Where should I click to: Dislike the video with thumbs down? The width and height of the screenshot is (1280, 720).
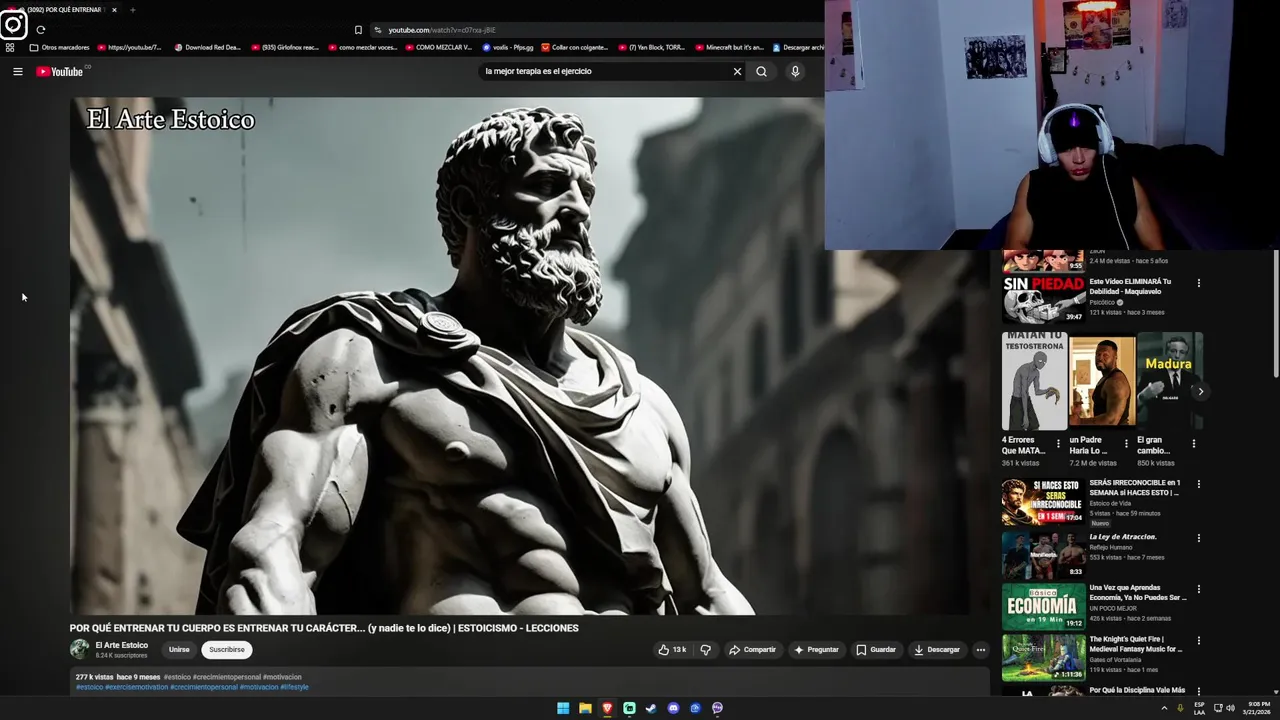pos(705,649)
